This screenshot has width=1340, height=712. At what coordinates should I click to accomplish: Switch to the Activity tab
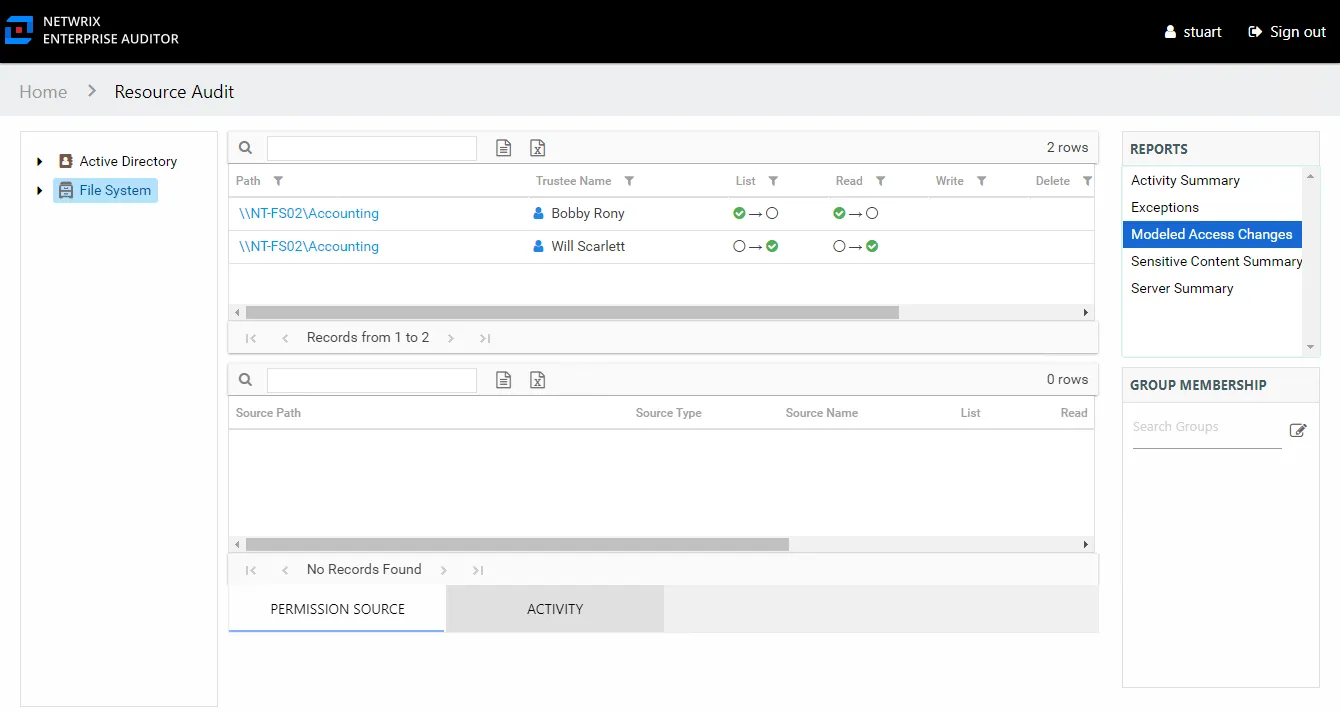(555, 609)
